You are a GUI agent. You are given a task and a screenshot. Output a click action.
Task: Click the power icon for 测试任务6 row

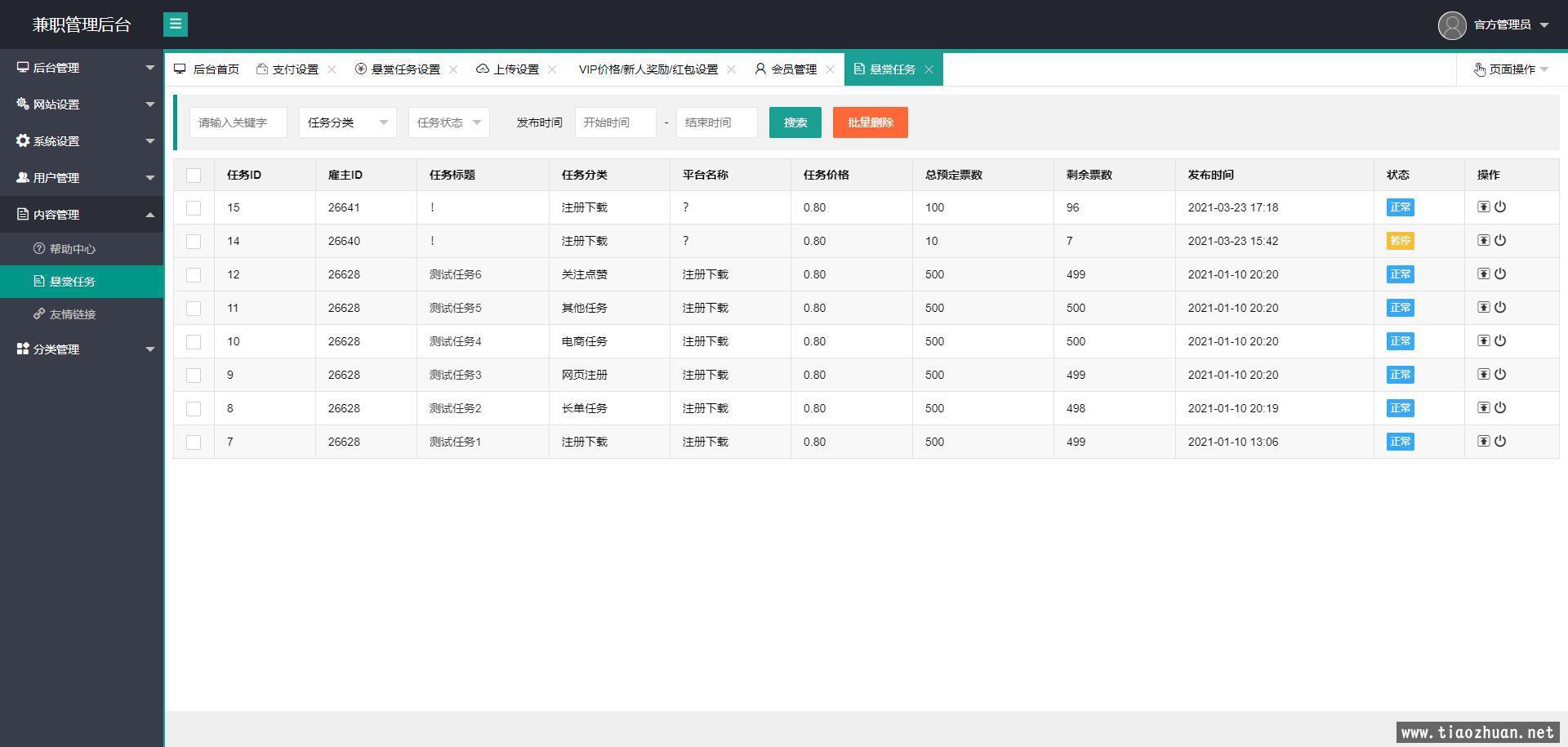(1500, 274)
